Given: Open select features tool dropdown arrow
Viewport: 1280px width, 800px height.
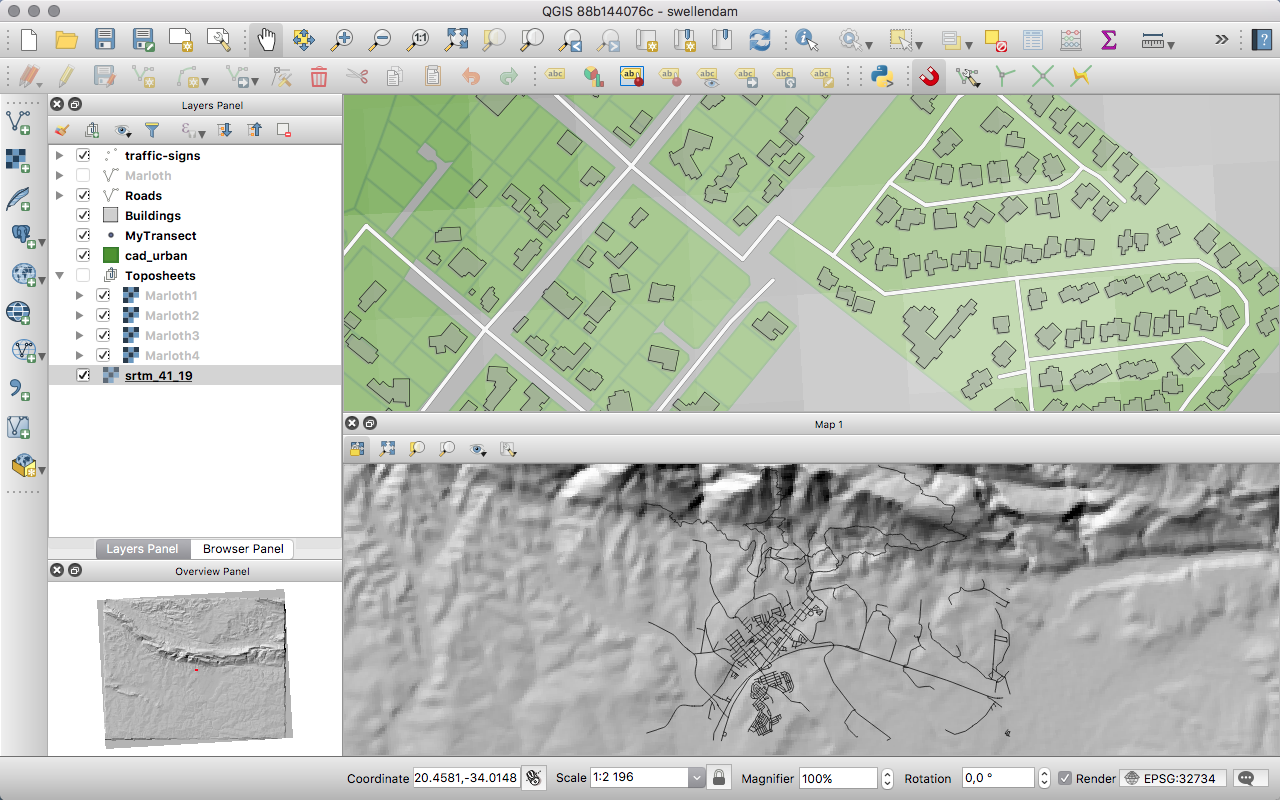Looking at the screenshot, I should tap(920, 45).
